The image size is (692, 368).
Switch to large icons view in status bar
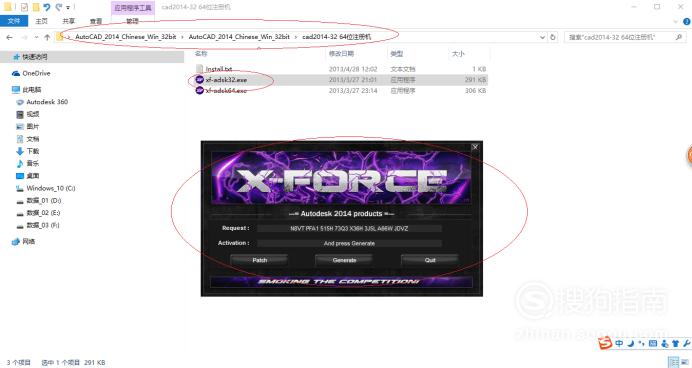(684, 363)
